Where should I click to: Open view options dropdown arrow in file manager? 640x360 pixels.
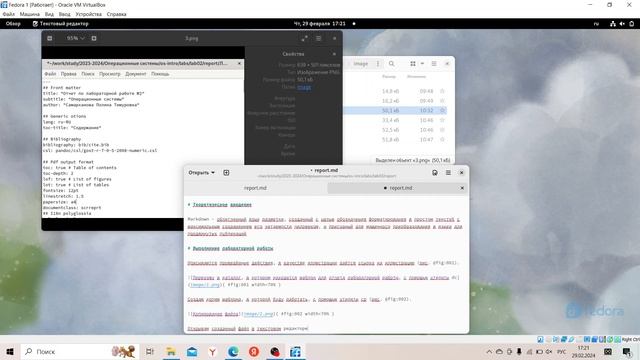coord(422,64)
